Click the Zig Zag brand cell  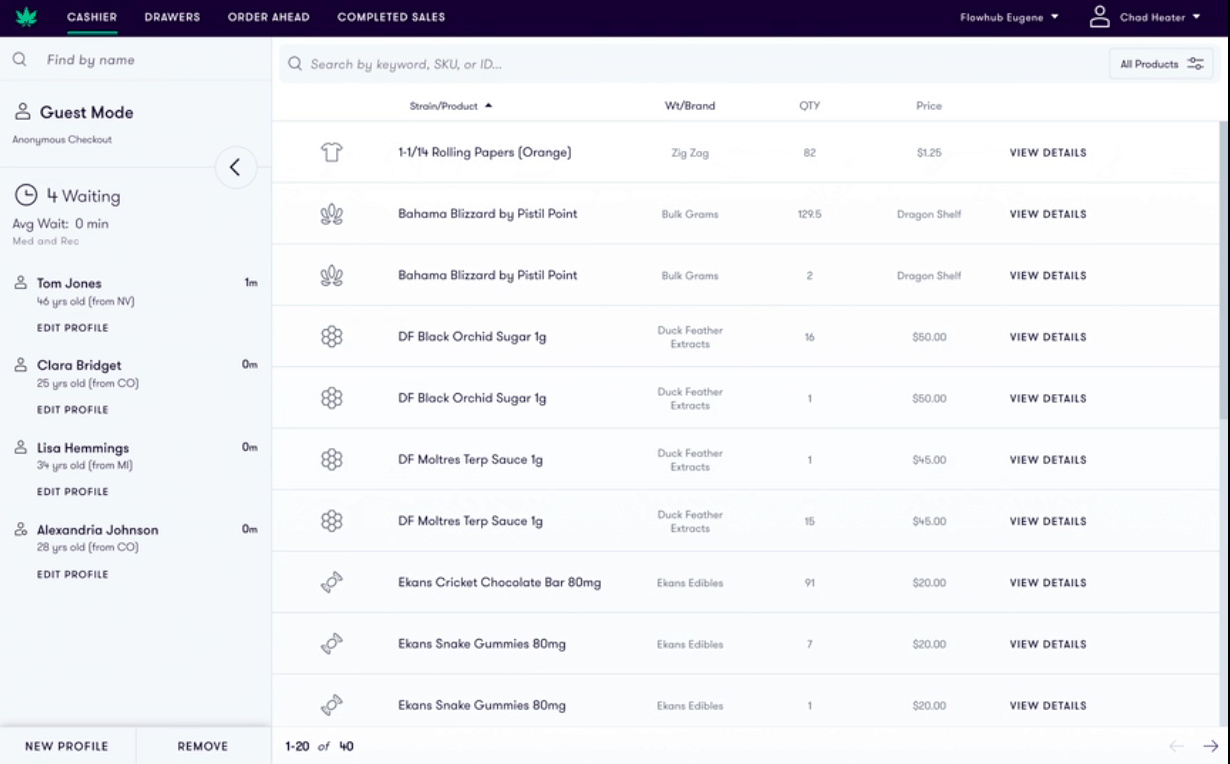690,153
